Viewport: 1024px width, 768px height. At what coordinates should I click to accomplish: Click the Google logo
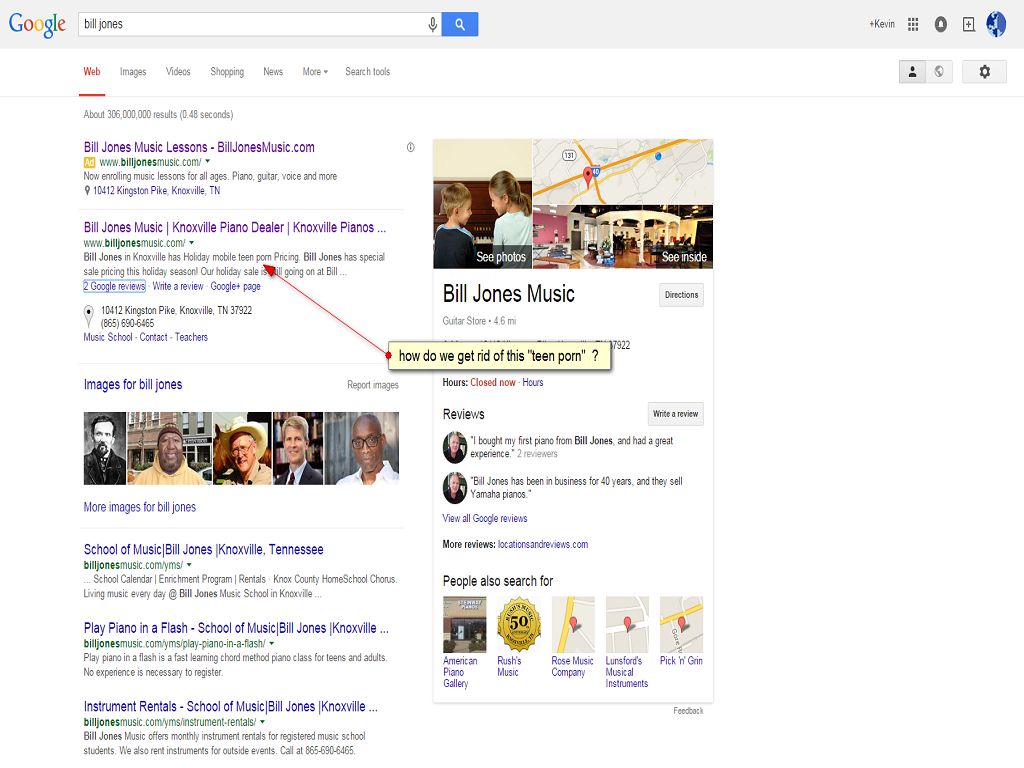(37, 24)
